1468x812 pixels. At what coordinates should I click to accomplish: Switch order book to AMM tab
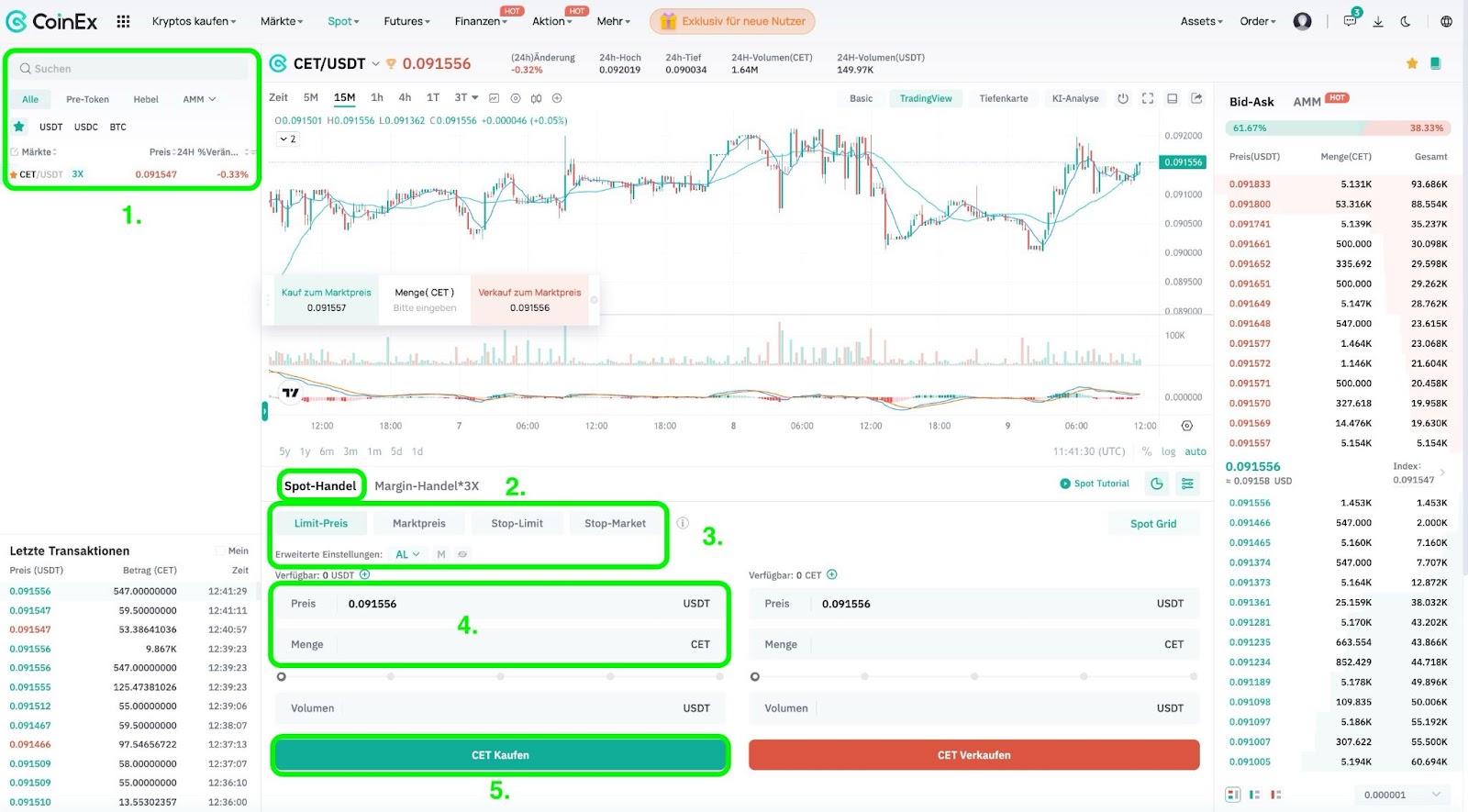(x=1307, y=102)
